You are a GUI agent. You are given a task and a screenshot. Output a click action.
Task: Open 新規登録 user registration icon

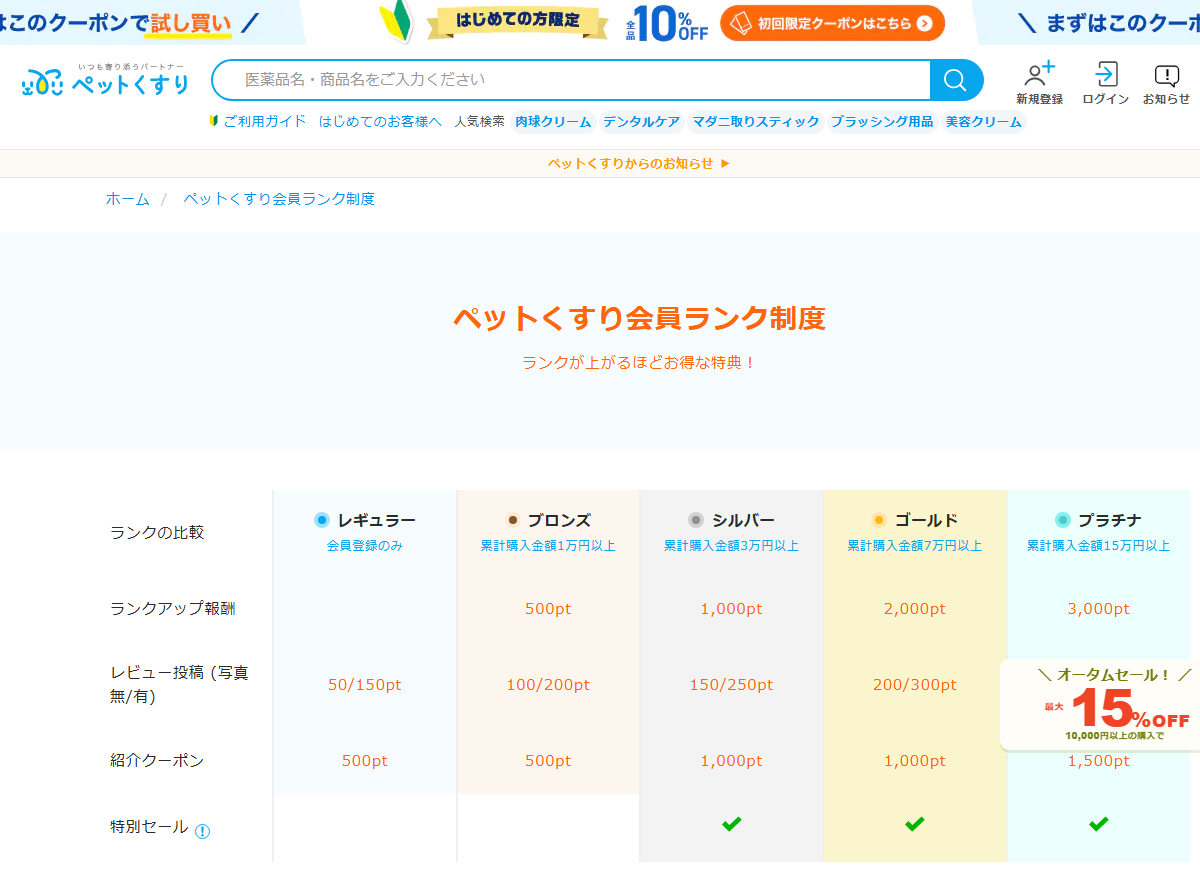pos(1040,82)
